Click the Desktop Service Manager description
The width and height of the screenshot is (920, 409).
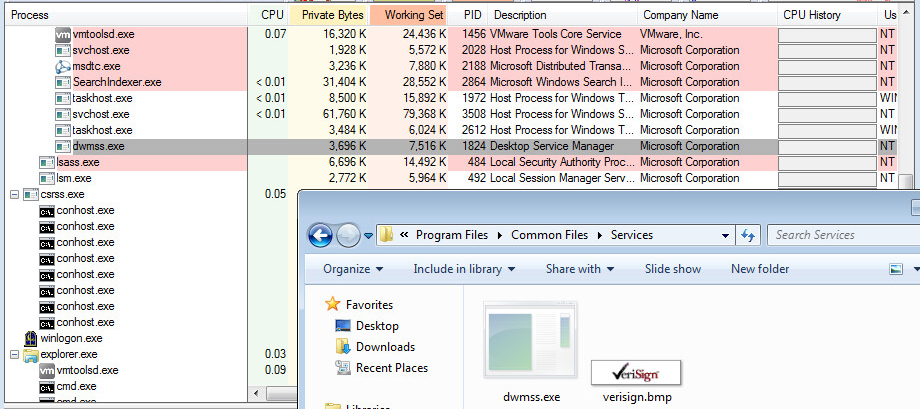[552, 146]
